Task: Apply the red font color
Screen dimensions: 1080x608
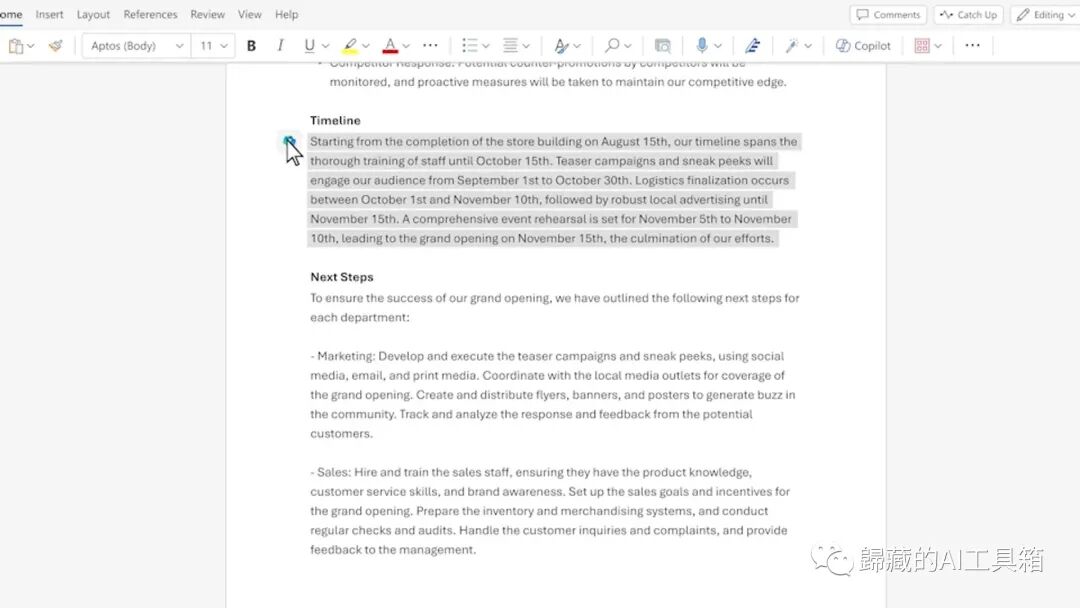Action: 390,46
